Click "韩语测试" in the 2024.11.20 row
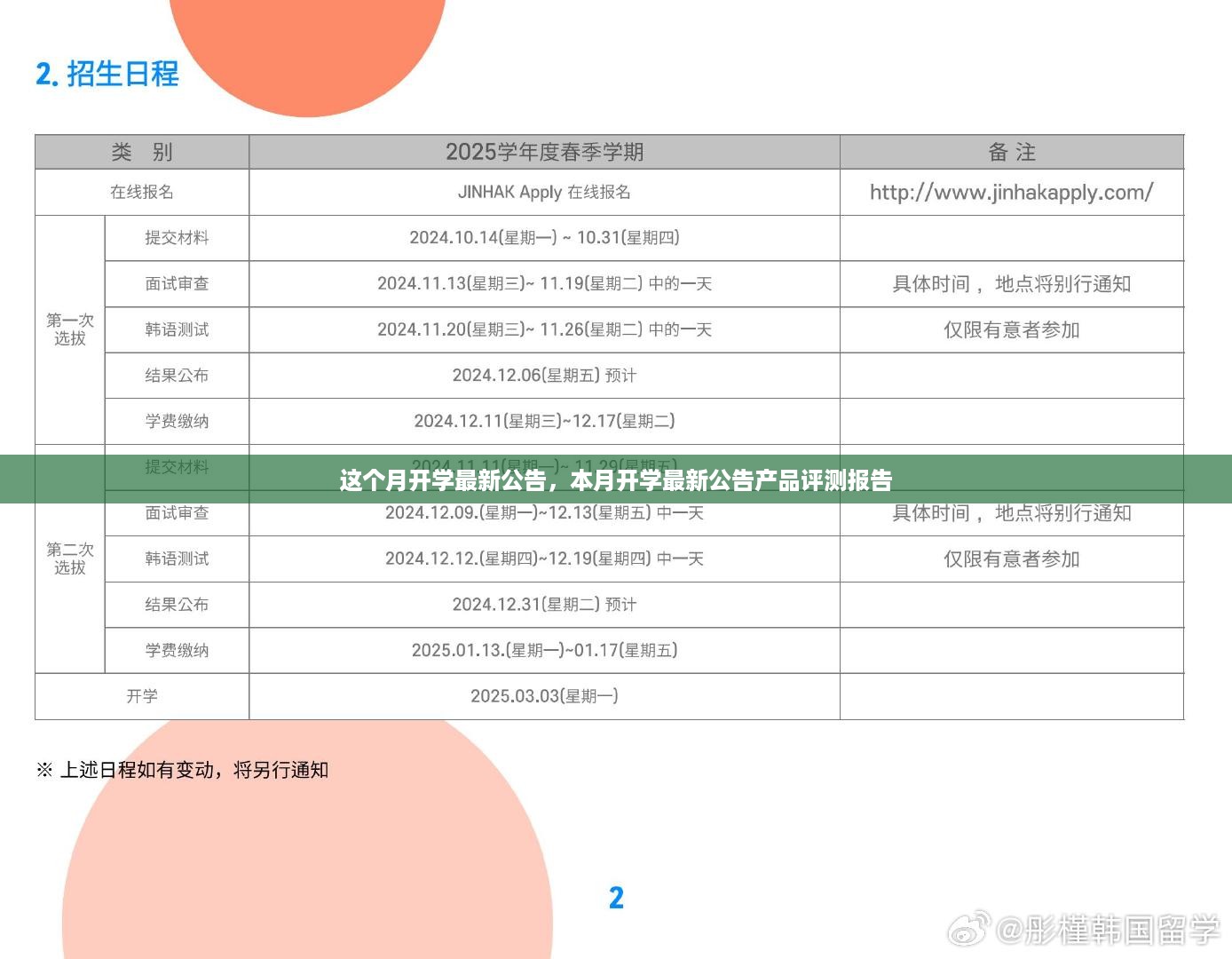The image size is (1232, 959). [x=177, y=329]
